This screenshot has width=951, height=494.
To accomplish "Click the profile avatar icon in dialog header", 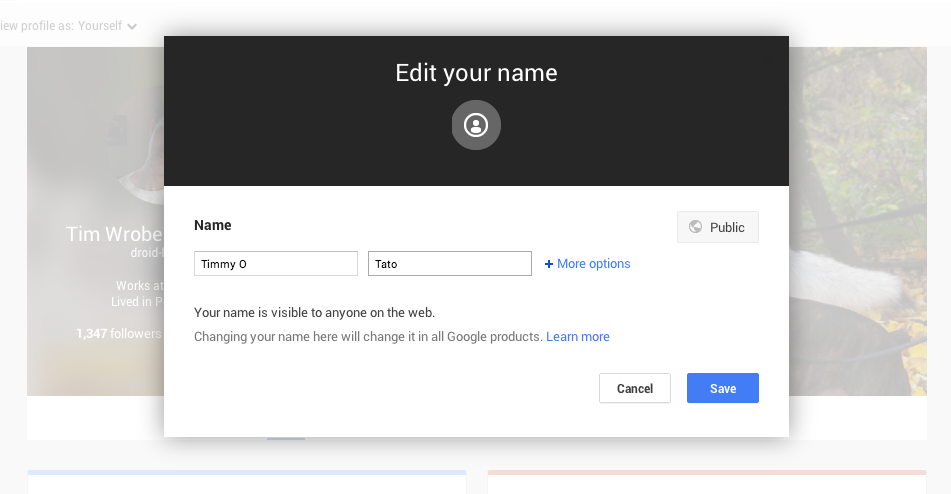I will click(476, 125).
